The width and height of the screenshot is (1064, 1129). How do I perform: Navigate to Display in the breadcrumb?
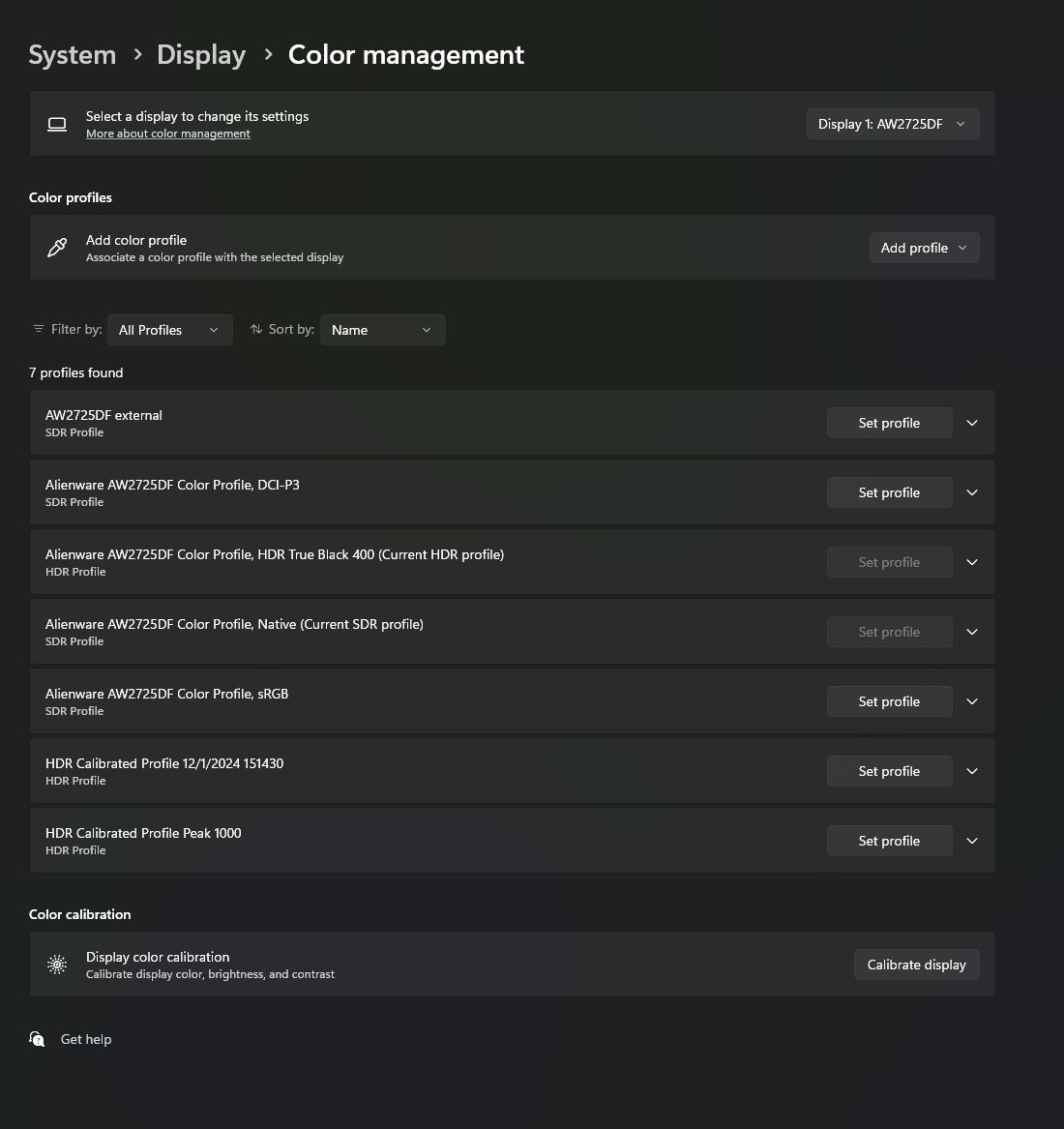[201, 55]
